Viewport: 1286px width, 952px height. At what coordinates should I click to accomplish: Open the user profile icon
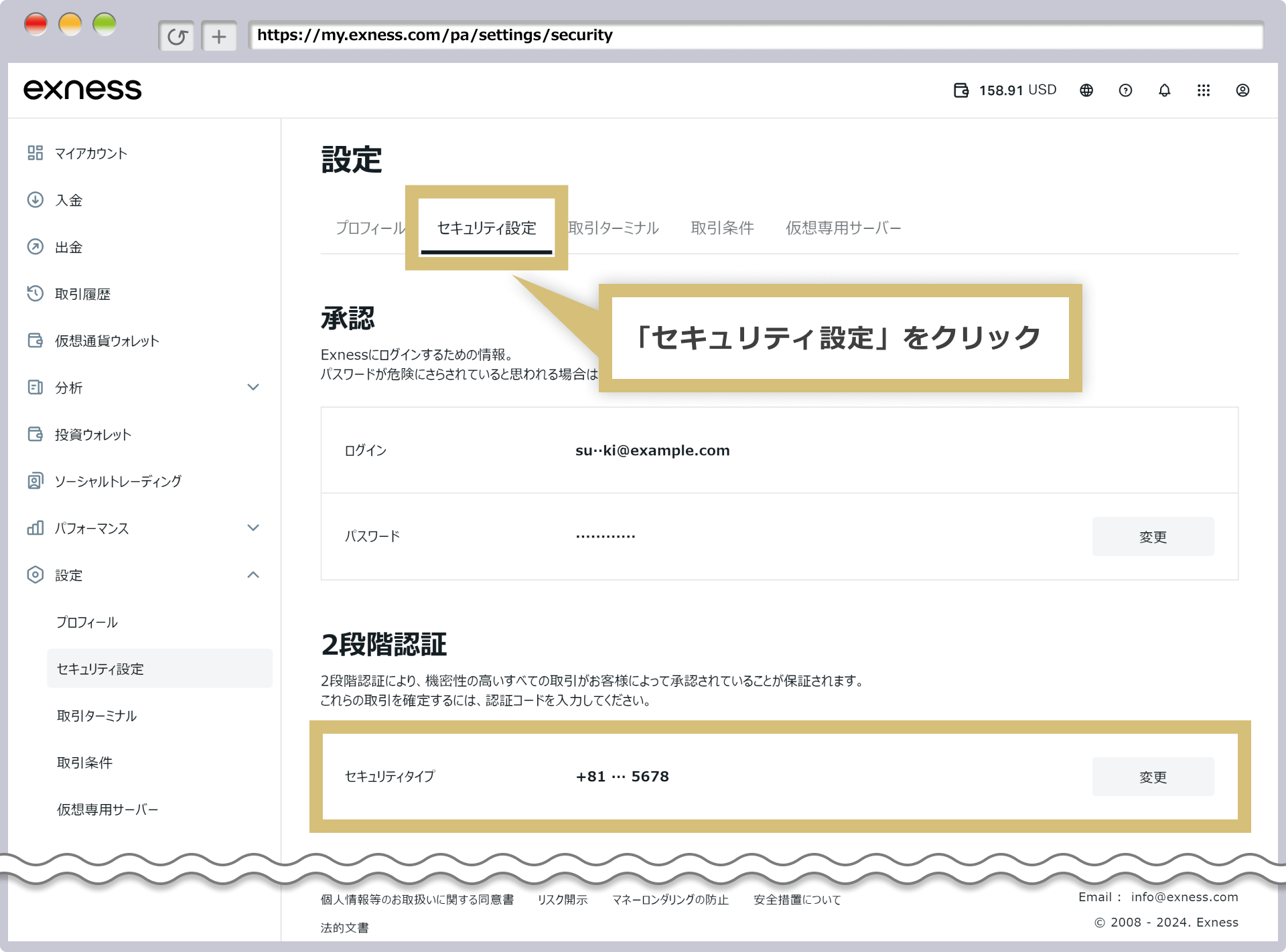(x=1242, y=90)
